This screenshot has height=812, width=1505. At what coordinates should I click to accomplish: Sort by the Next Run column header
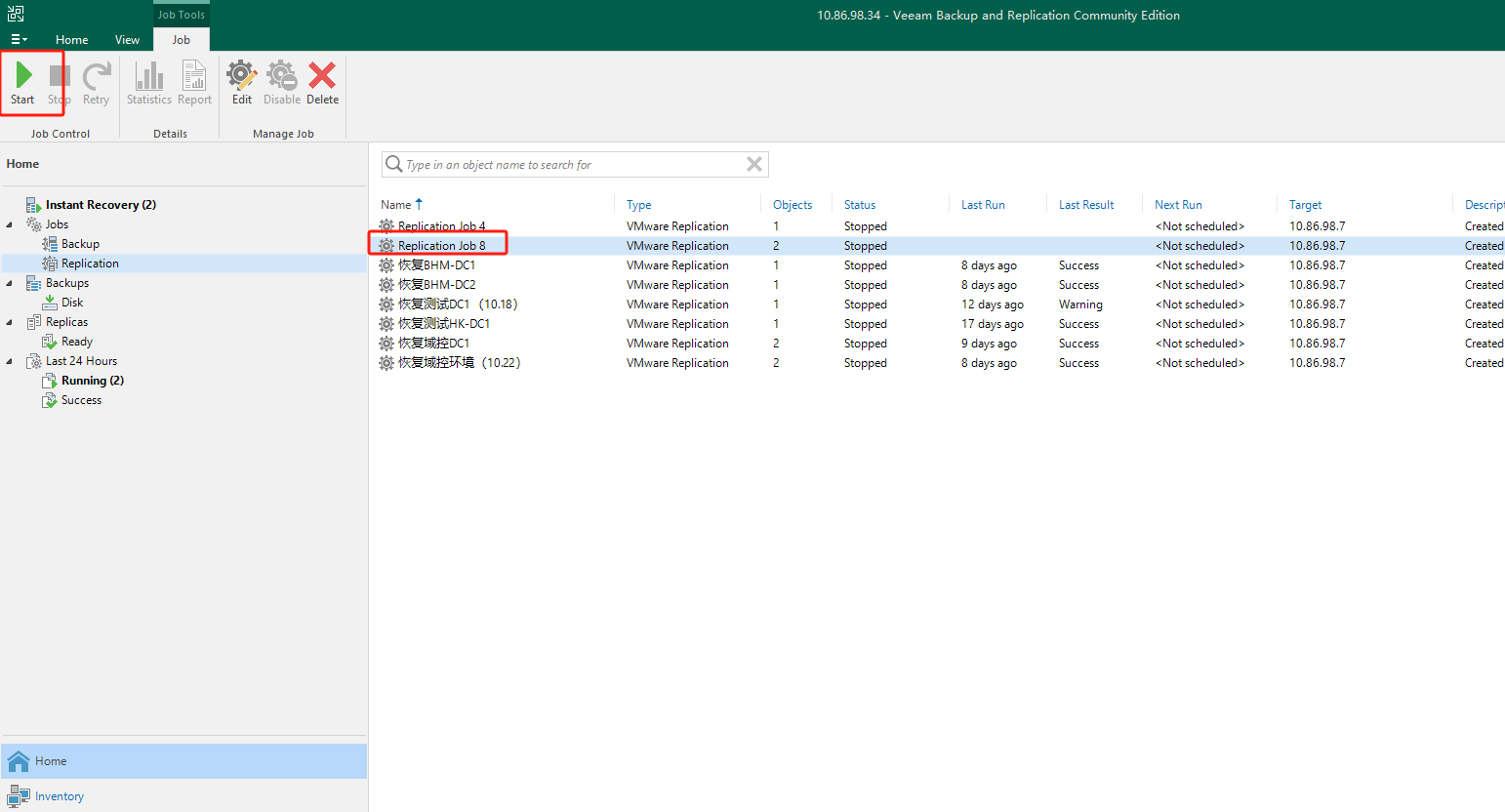[1178, 205]
